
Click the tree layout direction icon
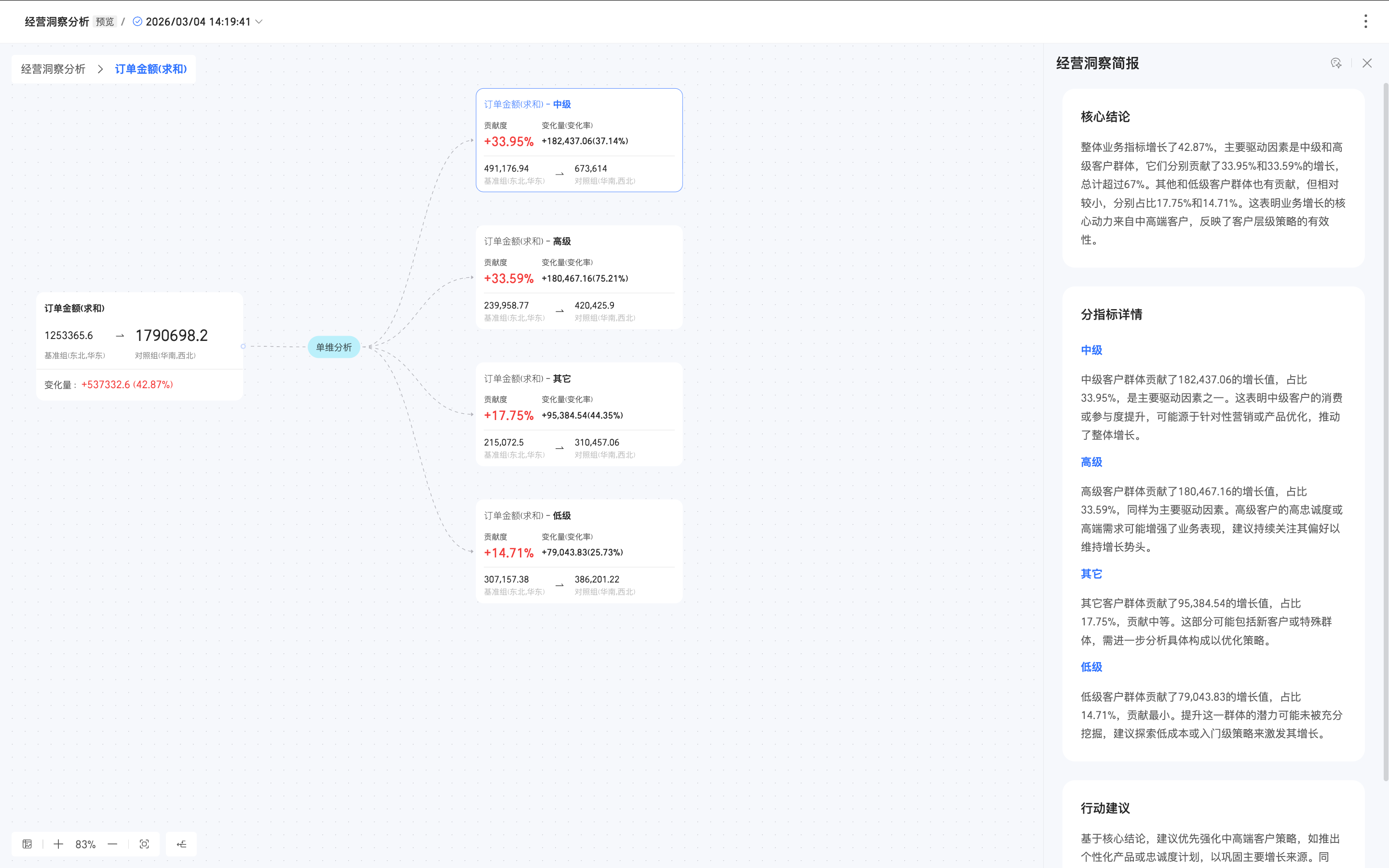[x=181, y=844]
